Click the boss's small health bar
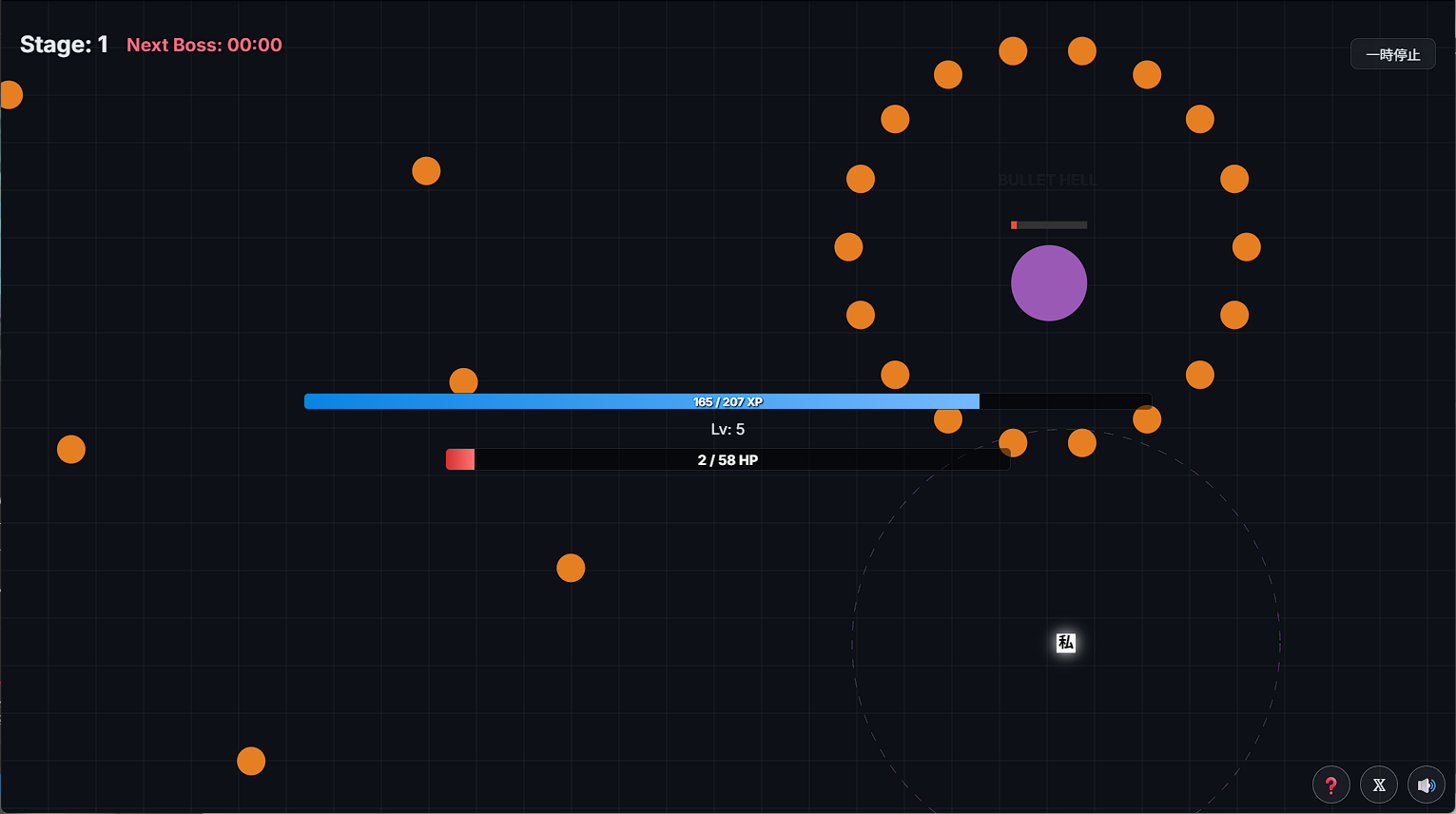 click(x=1049, y=225)
